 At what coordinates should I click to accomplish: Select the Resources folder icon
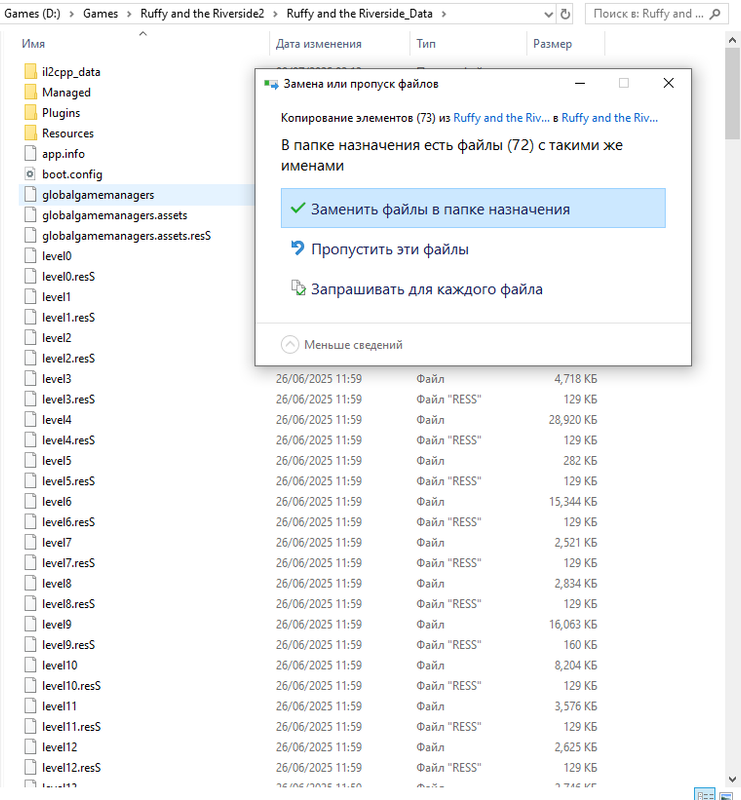coord(31,133)
